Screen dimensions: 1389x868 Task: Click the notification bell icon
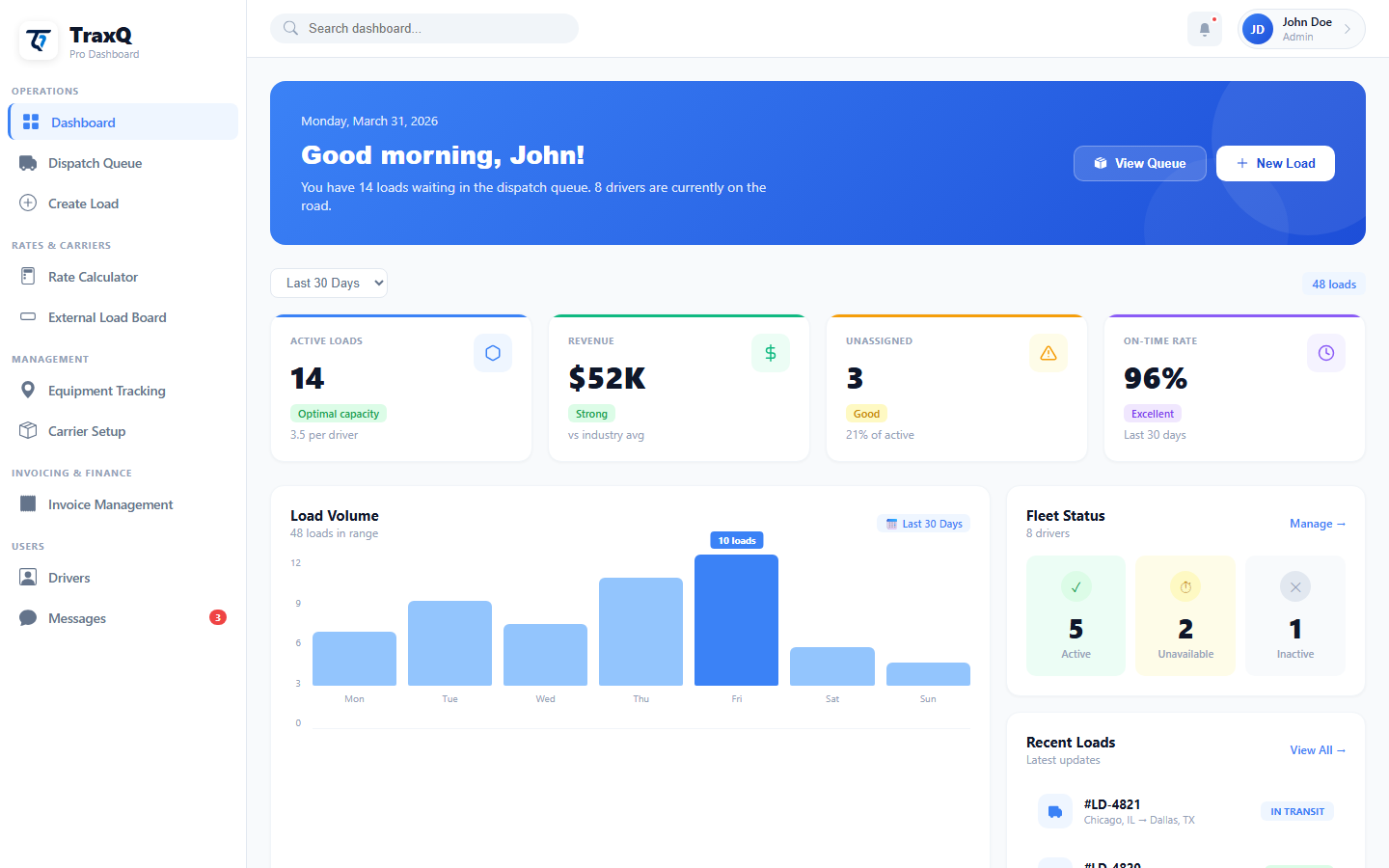(x=1203, y=28)
